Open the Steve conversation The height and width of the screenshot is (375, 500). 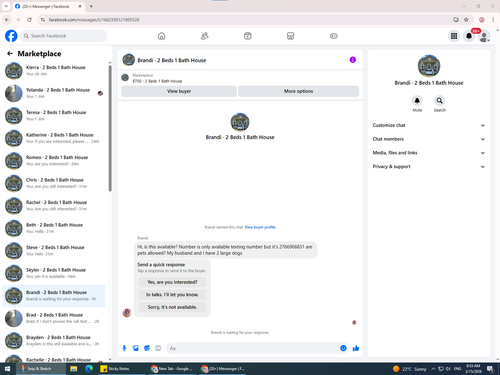click(x=54, y=251)
